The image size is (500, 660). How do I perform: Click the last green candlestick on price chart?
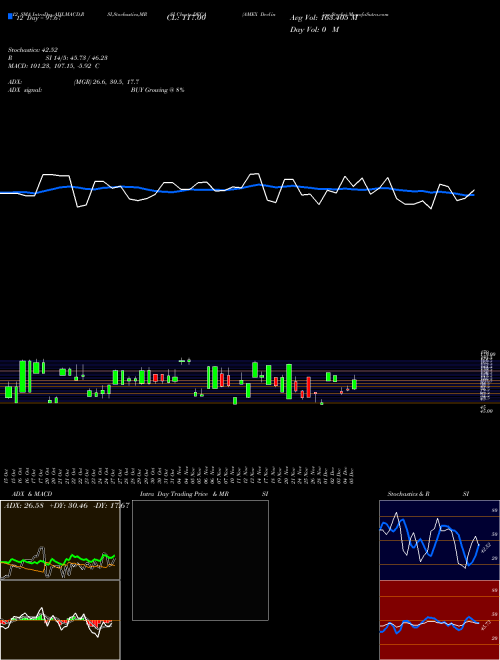(x=354, y=384)
